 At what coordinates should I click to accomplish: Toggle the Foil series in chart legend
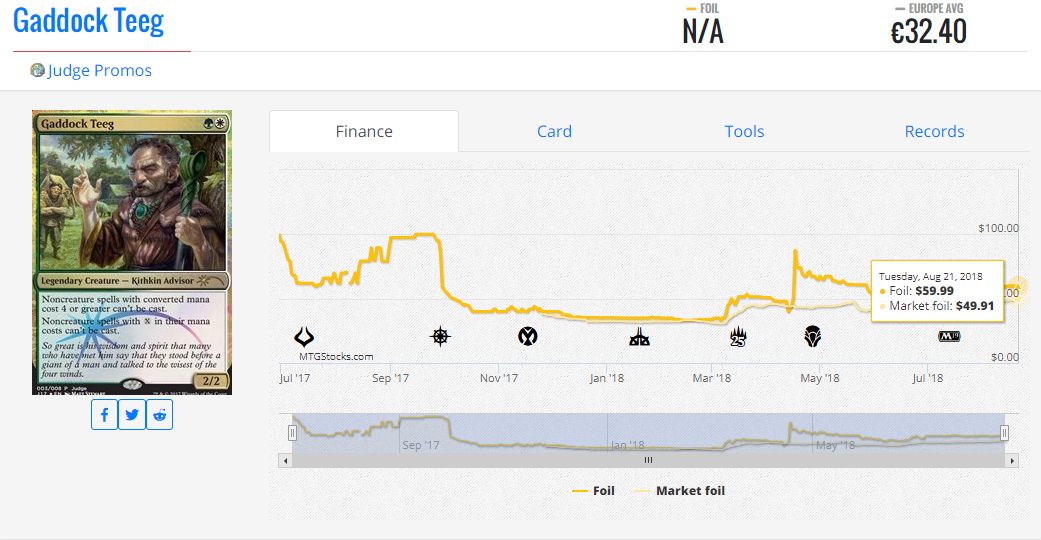coord(593,491)
